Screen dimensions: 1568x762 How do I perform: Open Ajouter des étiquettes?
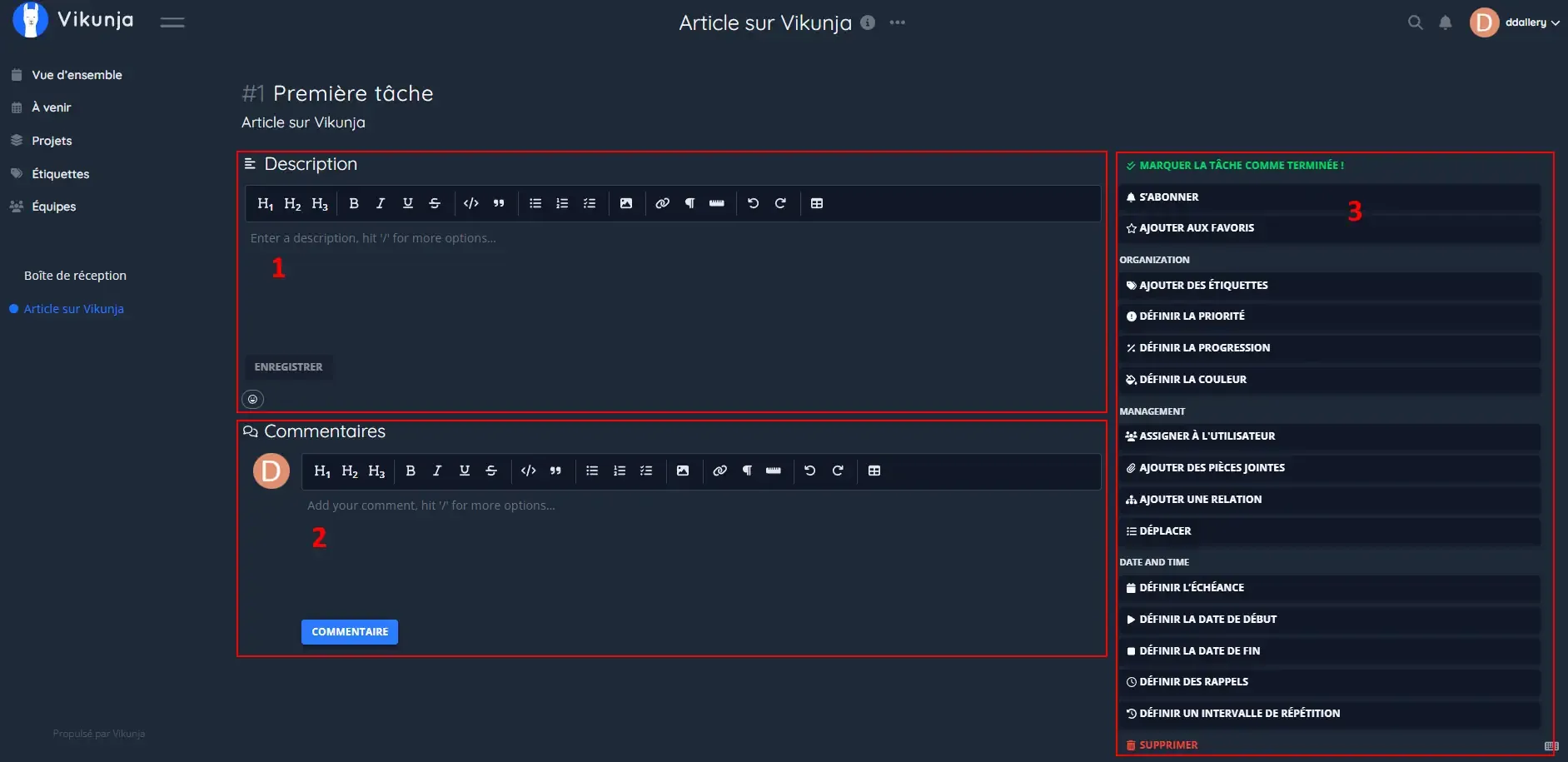coord(1330,286)
